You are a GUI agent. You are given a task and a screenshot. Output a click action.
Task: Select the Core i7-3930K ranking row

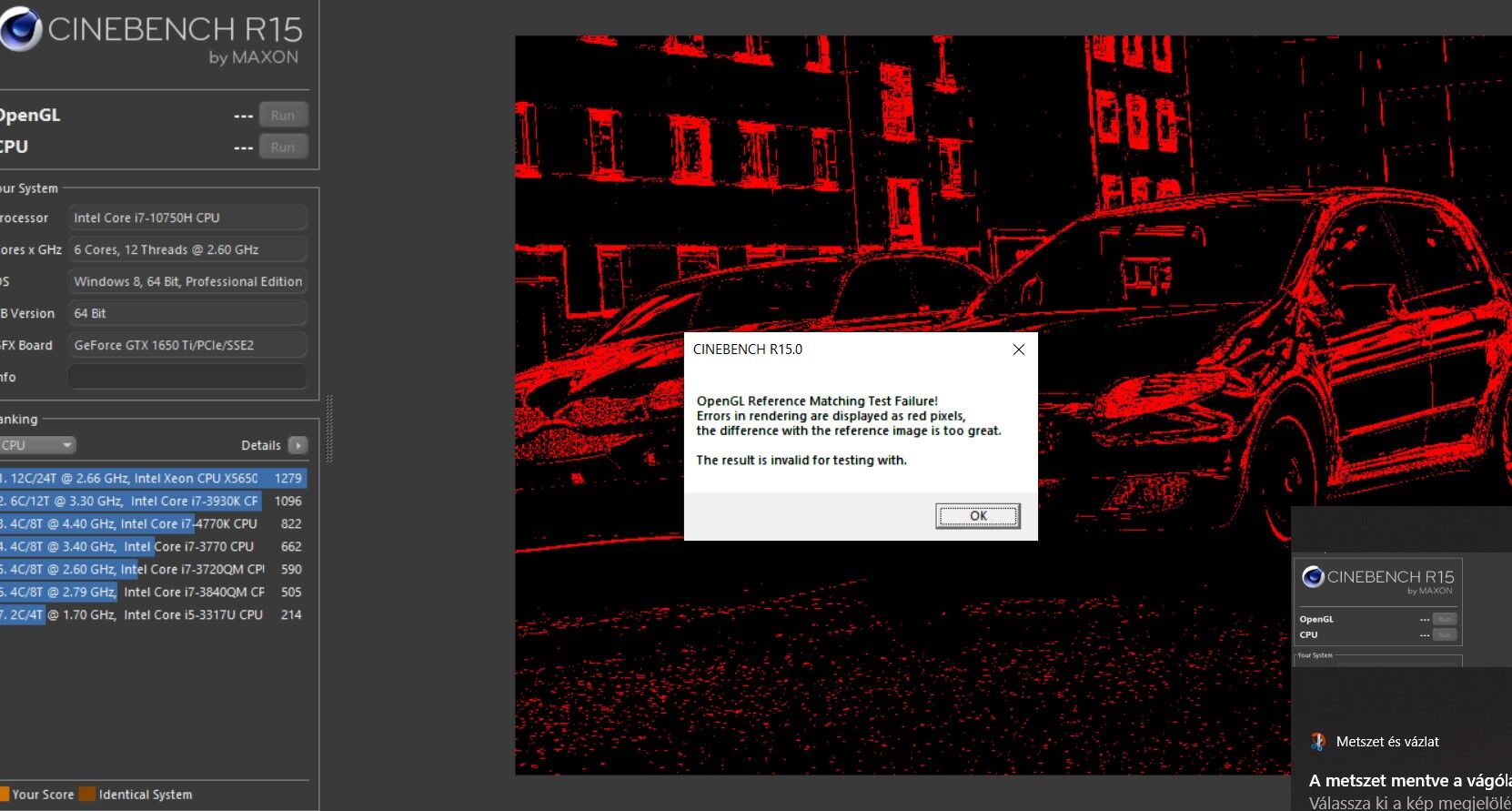click(153, 501)
